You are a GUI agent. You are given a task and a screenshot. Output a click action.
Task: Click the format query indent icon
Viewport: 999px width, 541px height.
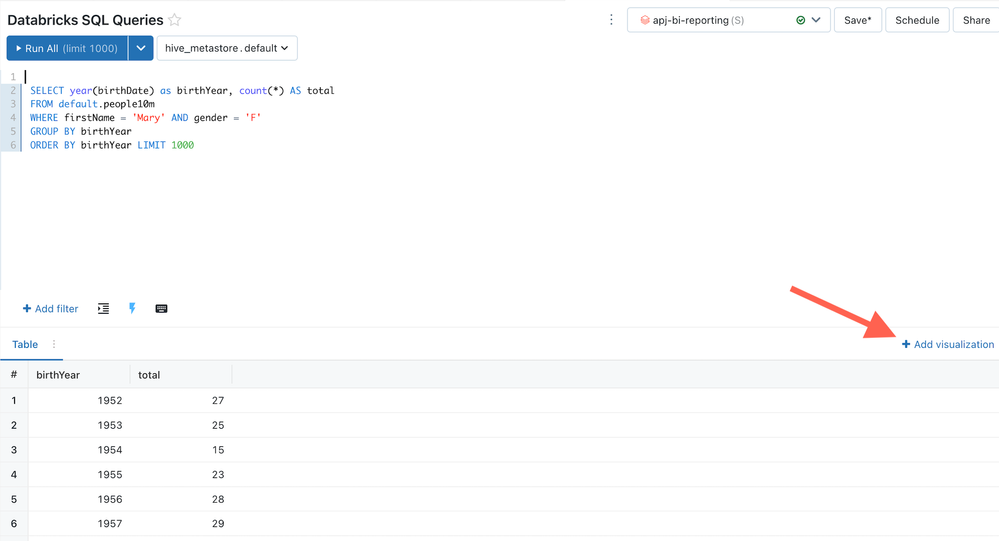103,309
